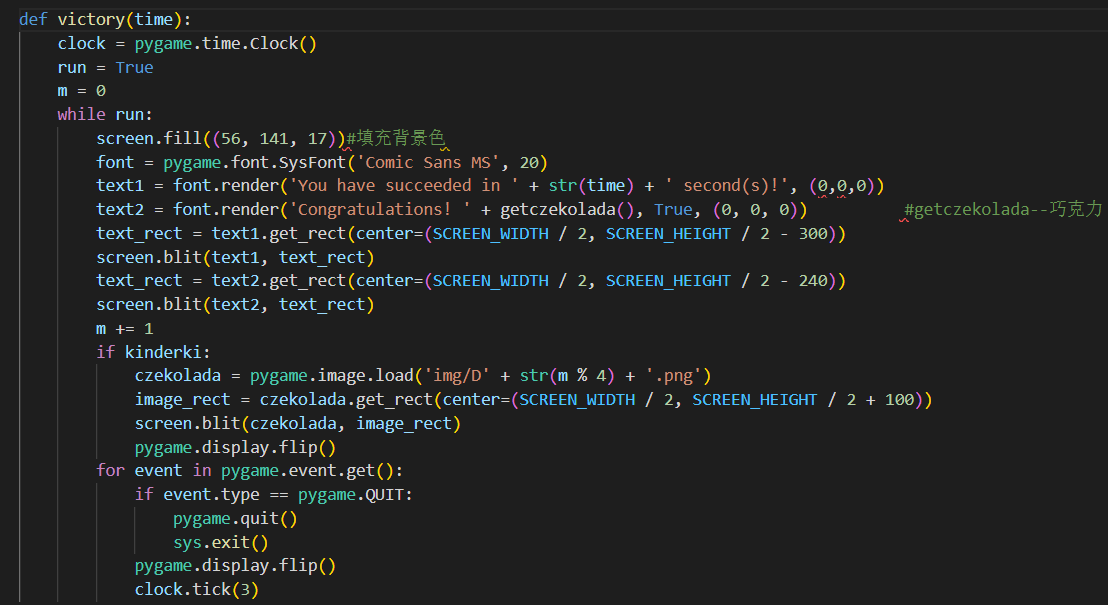Click the '.png' string
1108x605 pixels.
point(673,375)
